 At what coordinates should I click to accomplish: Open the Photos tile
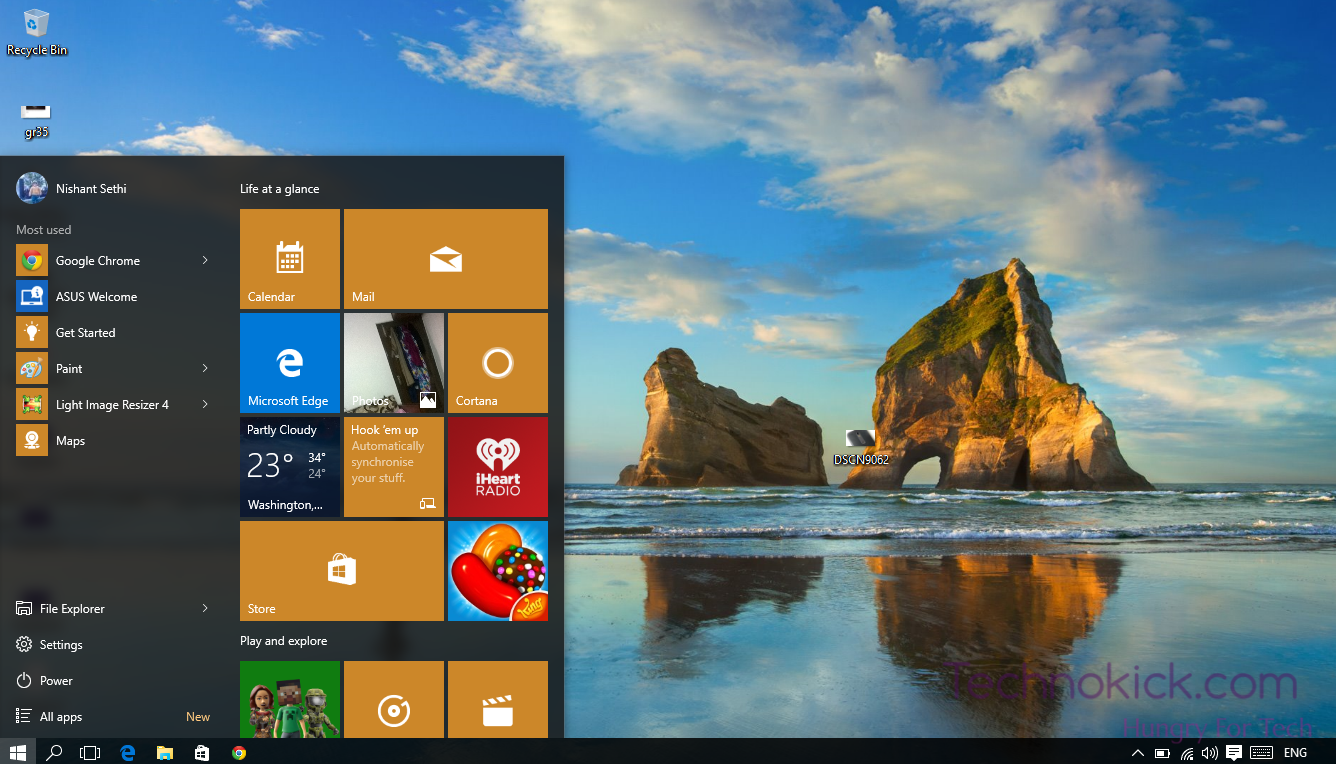tap(393, 362)
